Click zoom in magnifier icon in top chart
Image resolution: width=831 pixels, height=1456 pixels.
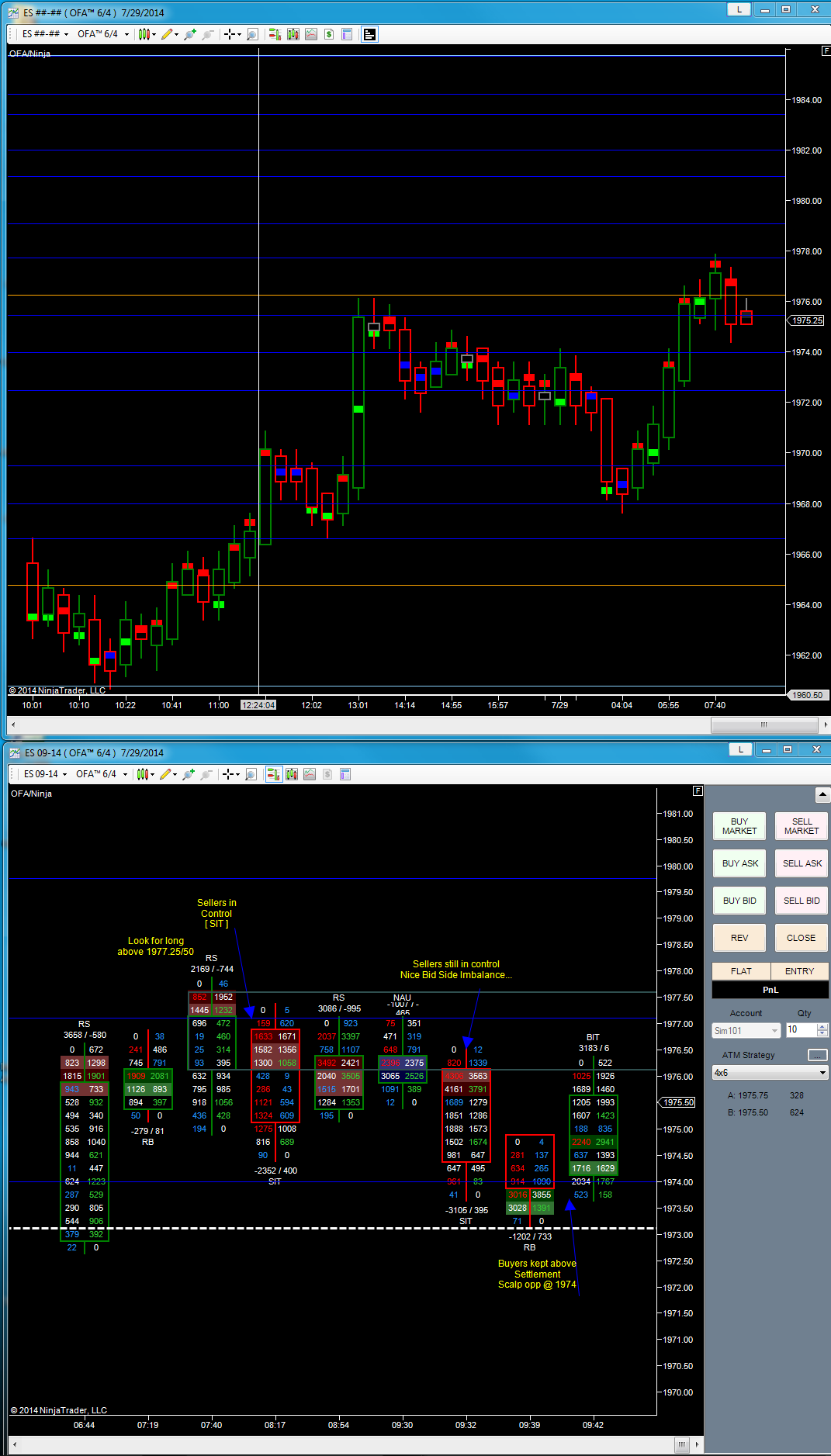190,34
